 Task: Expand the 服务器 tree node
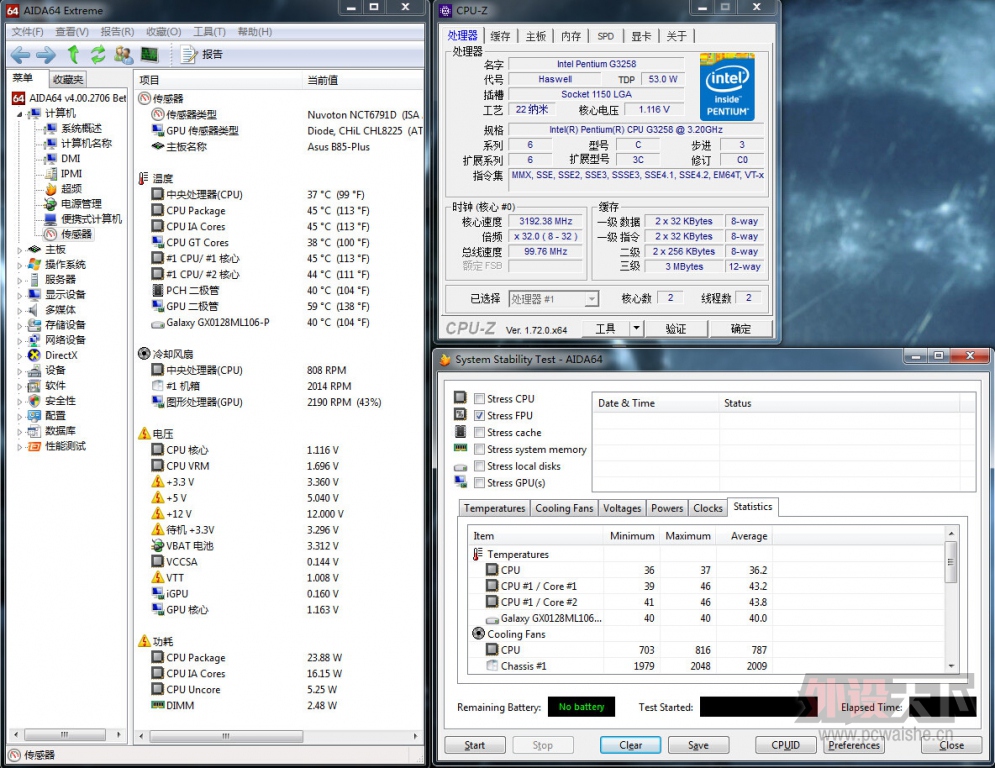(x=19, y=280)
